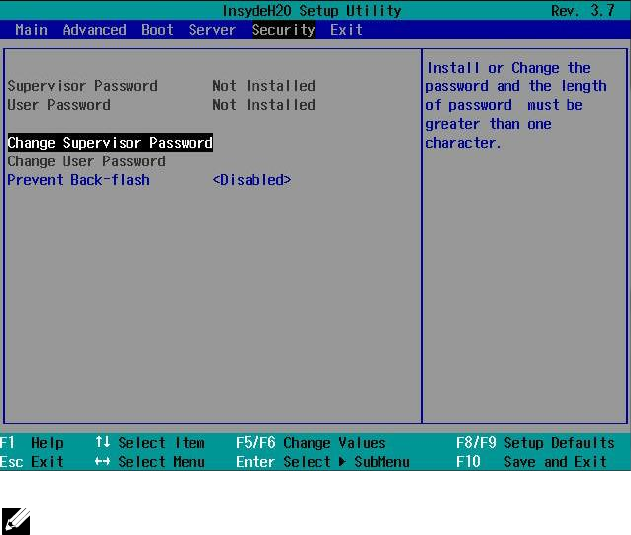Click the Security tab
This screenshot has height=535, width=631.
point(284,30)
